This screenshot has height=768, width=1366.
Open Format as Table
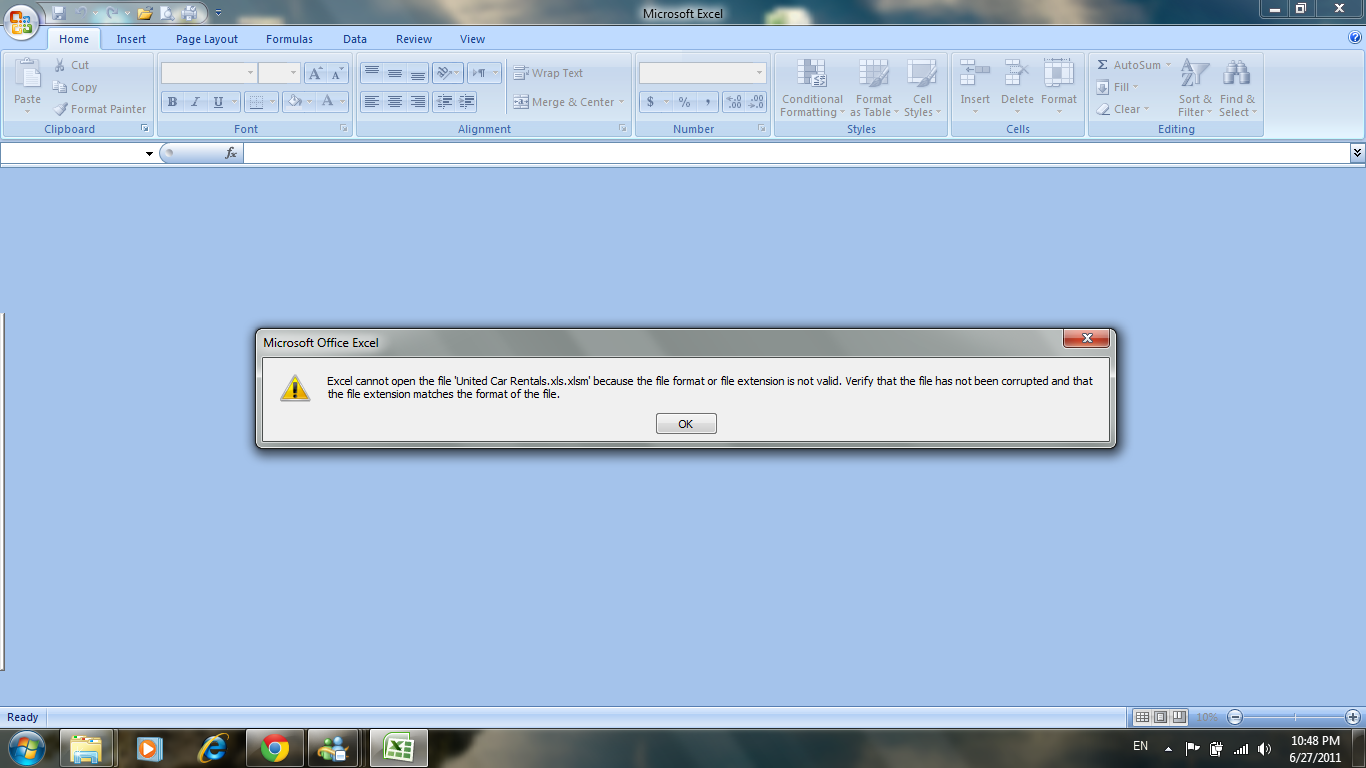(874, 88)
